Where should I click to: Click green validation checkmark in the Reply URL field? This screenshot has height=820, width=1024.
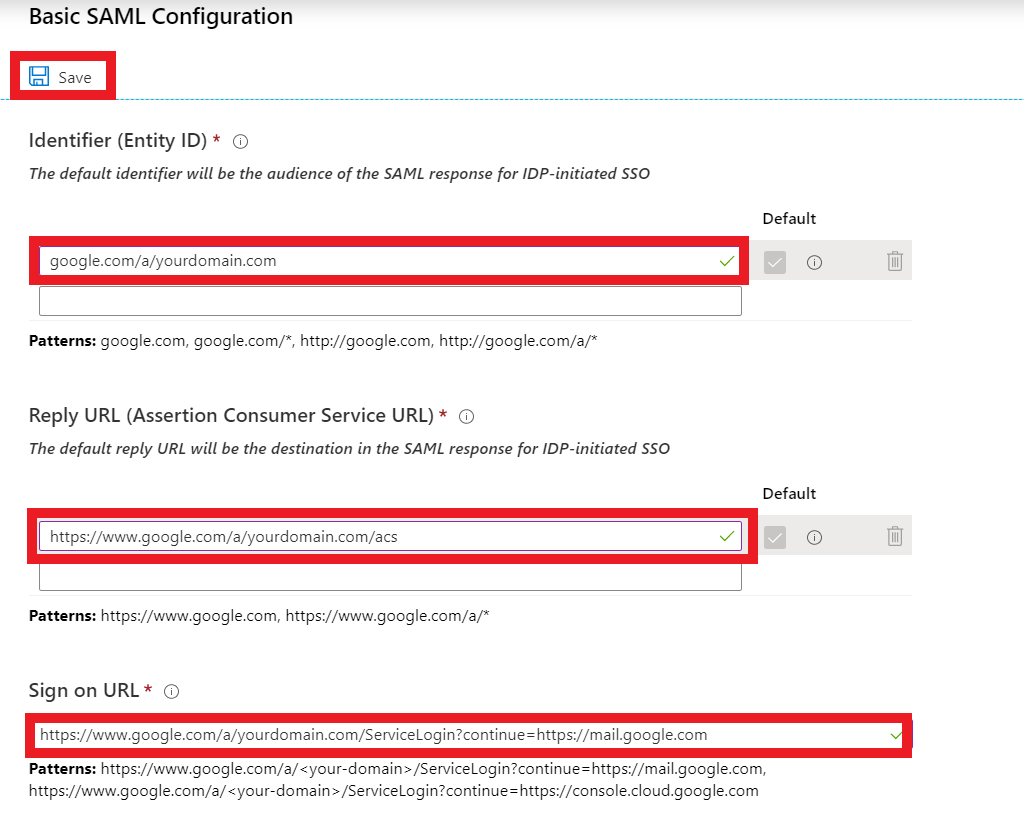(x=726, y=537)
